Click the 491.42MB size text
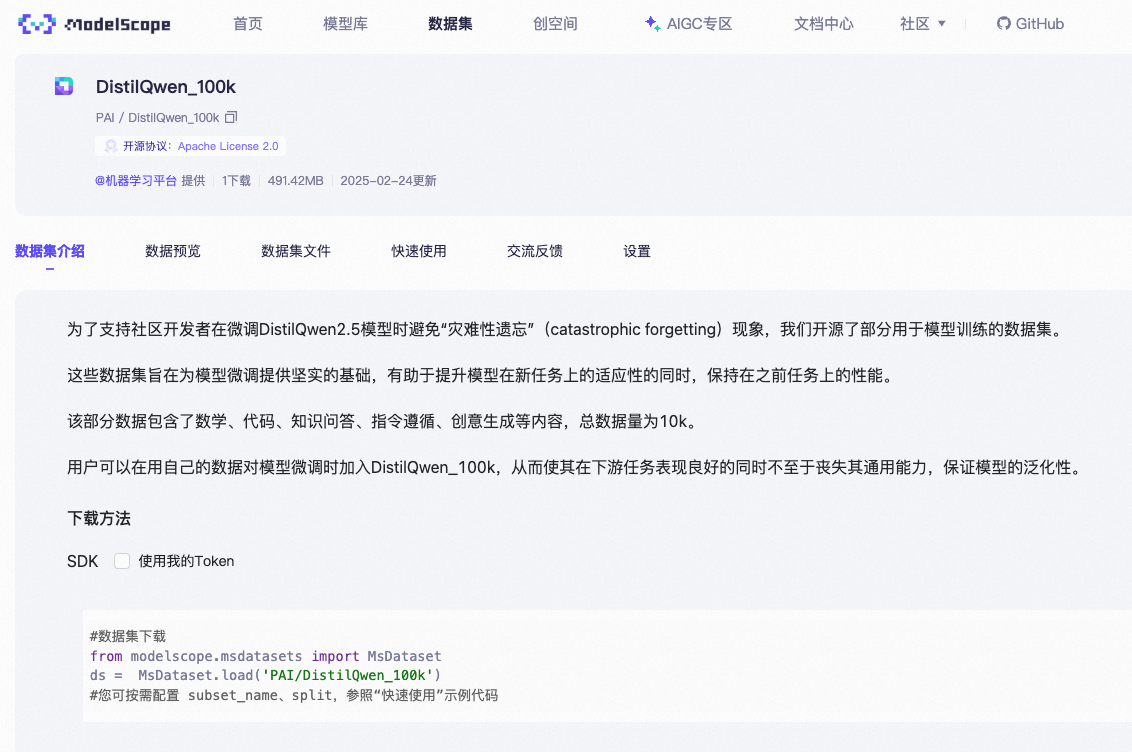The height and width of the screenshot is (752, 1132). click(x=295, y=180)
